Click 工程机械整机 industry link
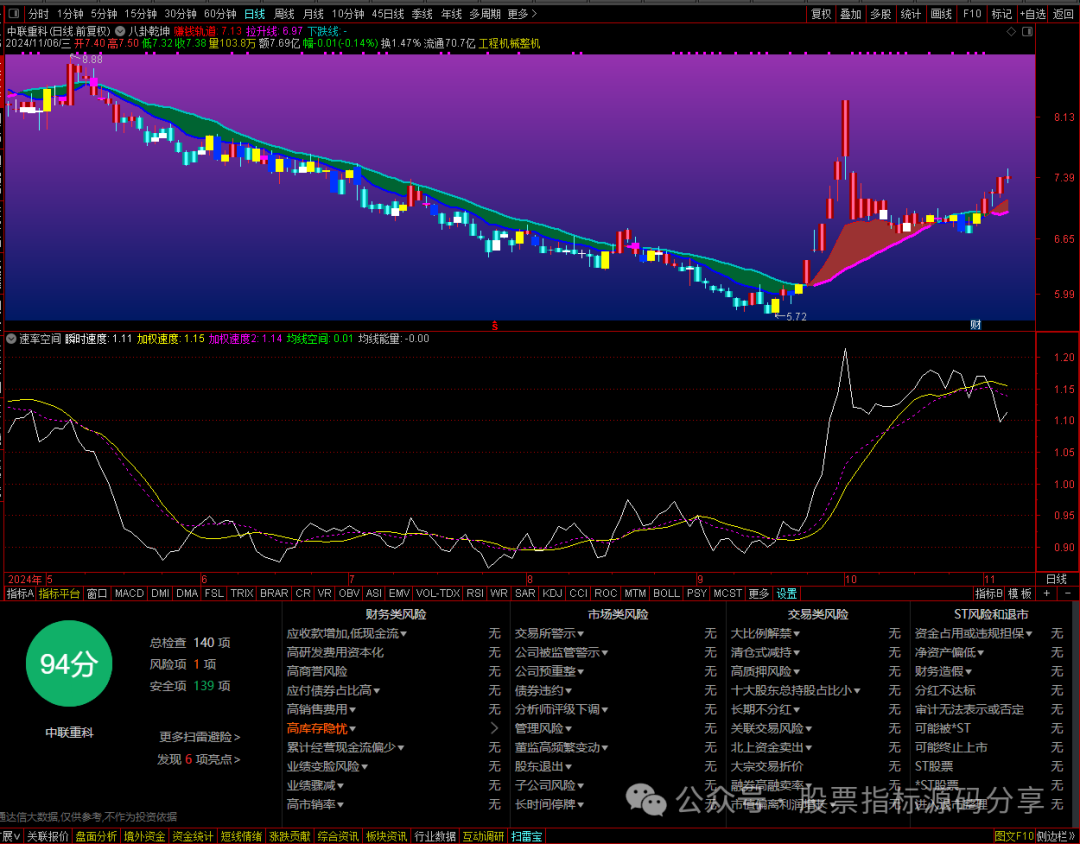The height and width of the screenshot is (844, 1080). 510,43
